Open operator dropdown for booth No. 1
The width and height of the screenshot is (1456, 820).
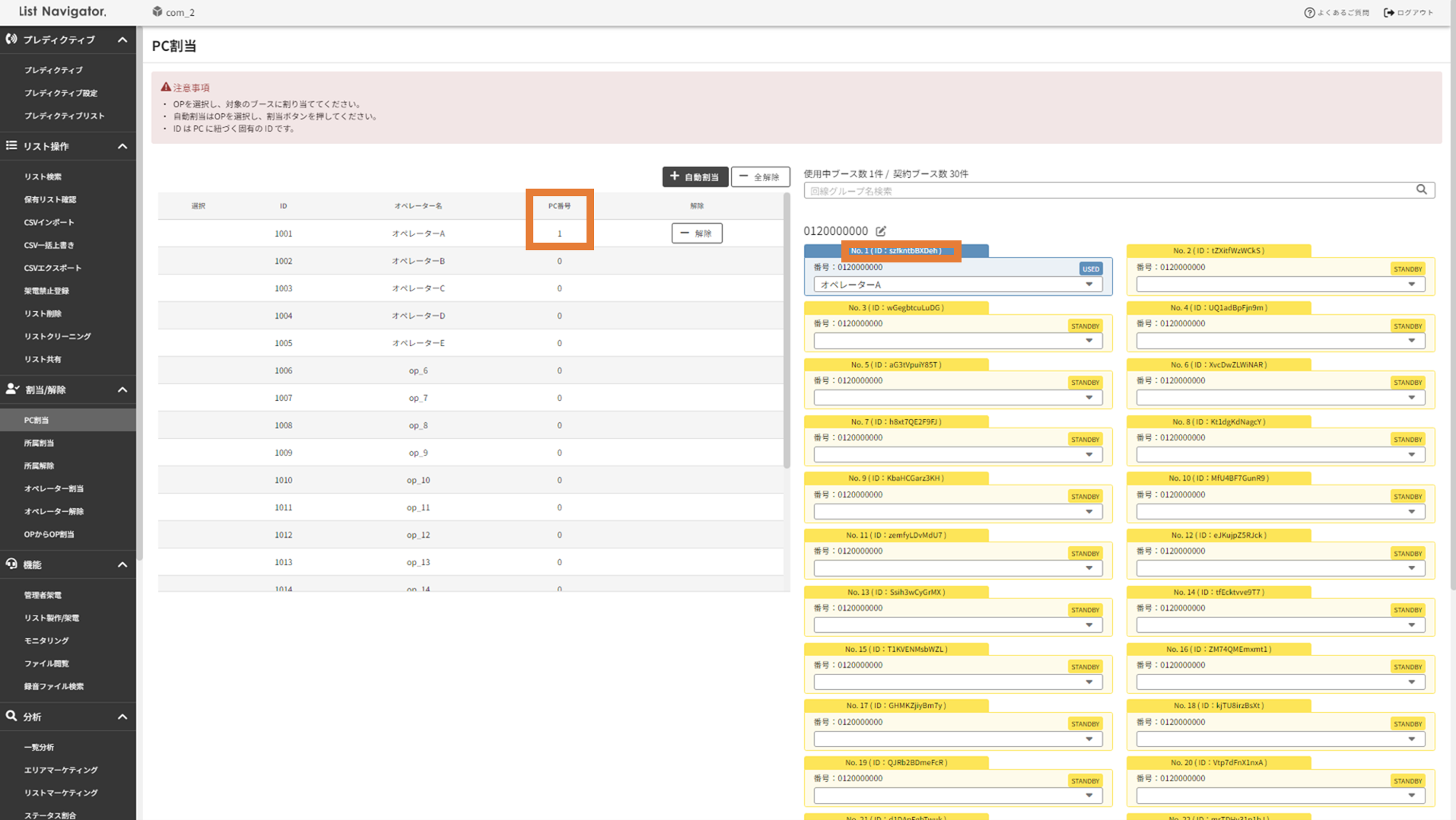[x=958, y=284]
